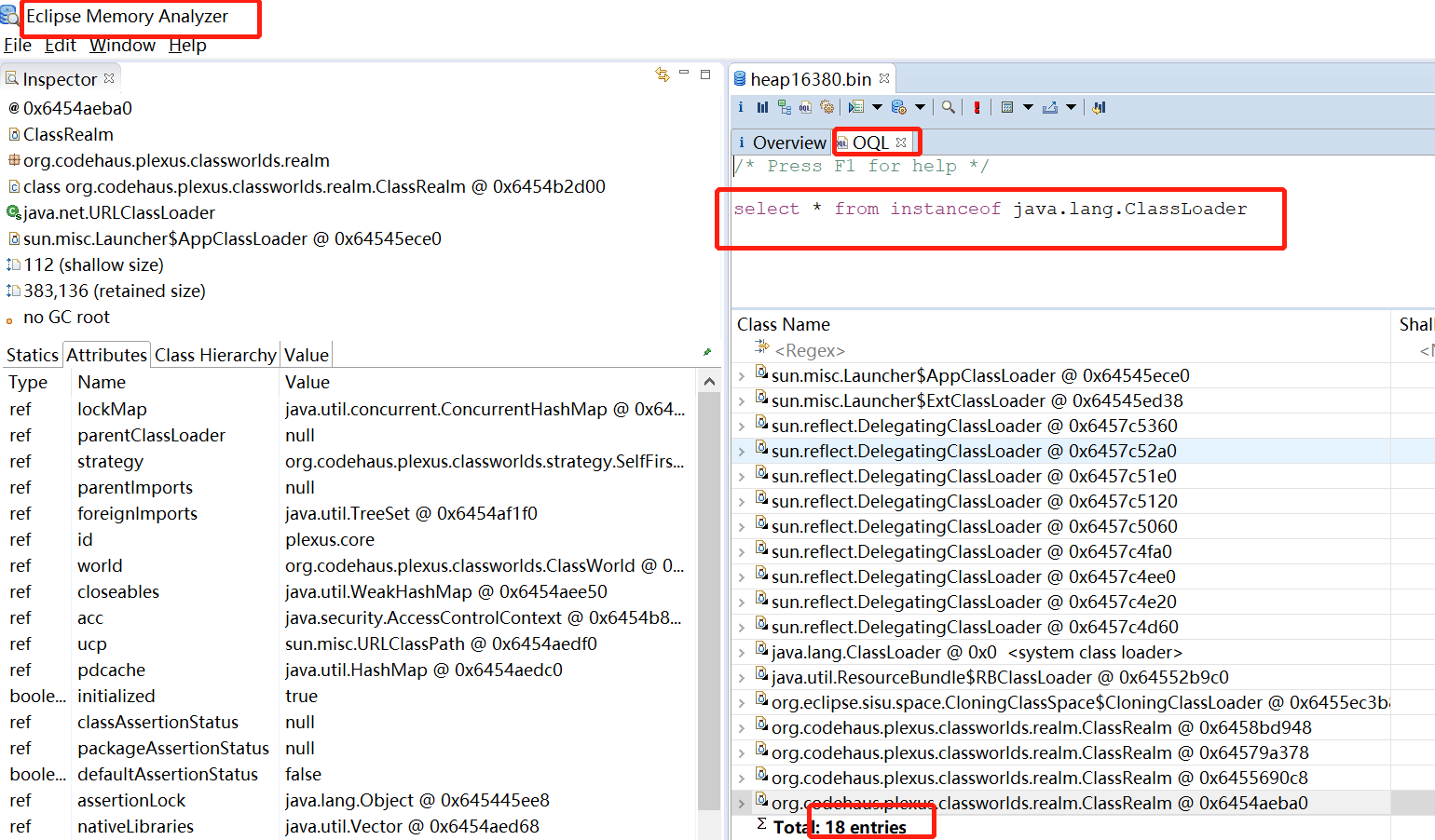Image resolution: width=1435 pixels, height=840 pixels.
Task: Minimize the Inspector view panel
Action: [684, 73]
